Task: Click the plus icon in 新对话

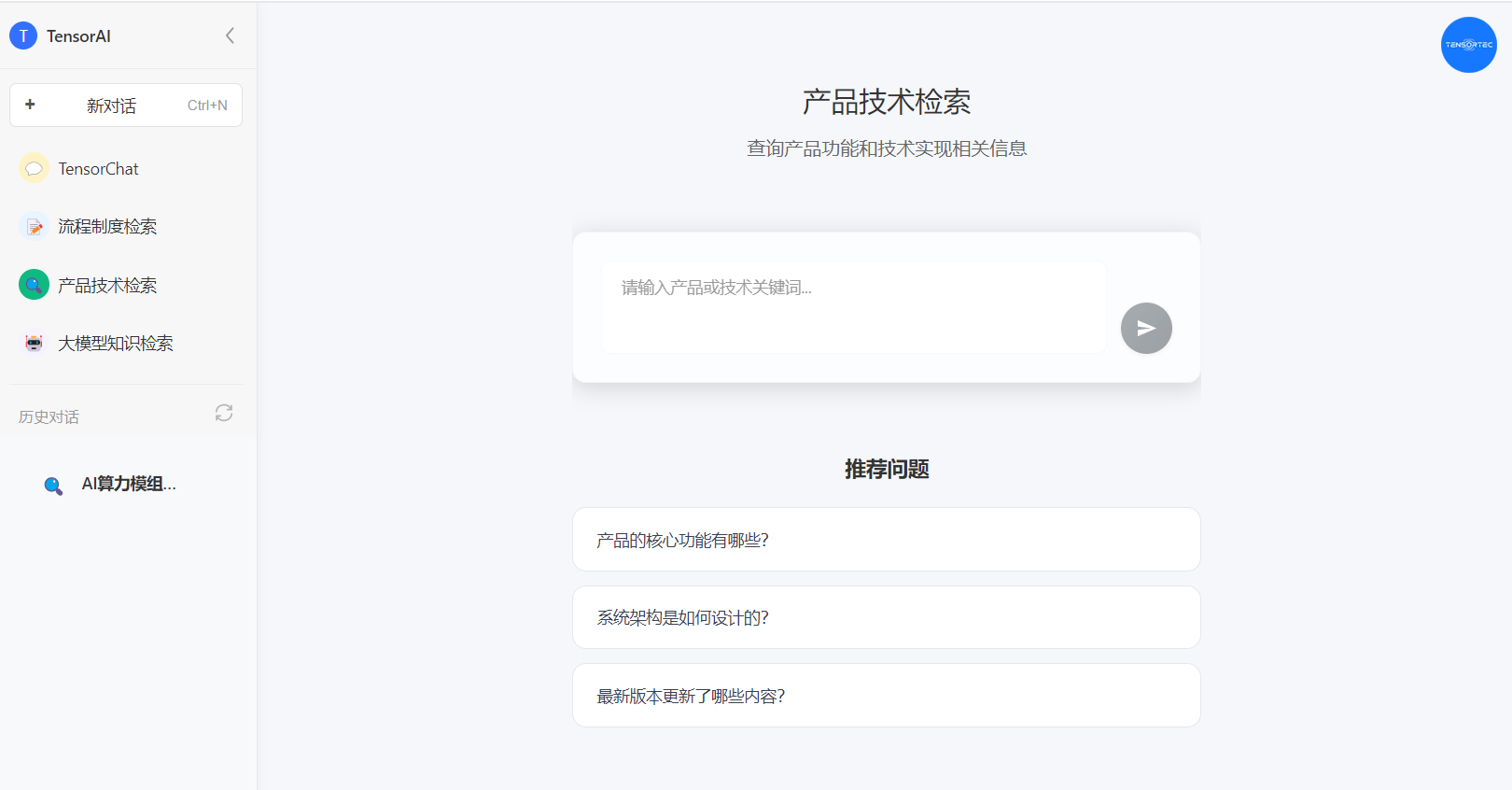Action: tap(30, 105)
